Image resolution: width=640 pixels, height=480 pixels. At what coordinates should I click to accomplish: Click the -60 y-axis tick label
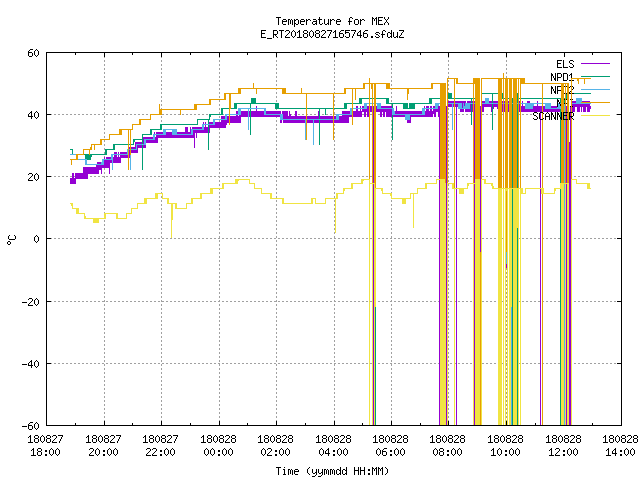pyautogui.click(x=31, y=426)
